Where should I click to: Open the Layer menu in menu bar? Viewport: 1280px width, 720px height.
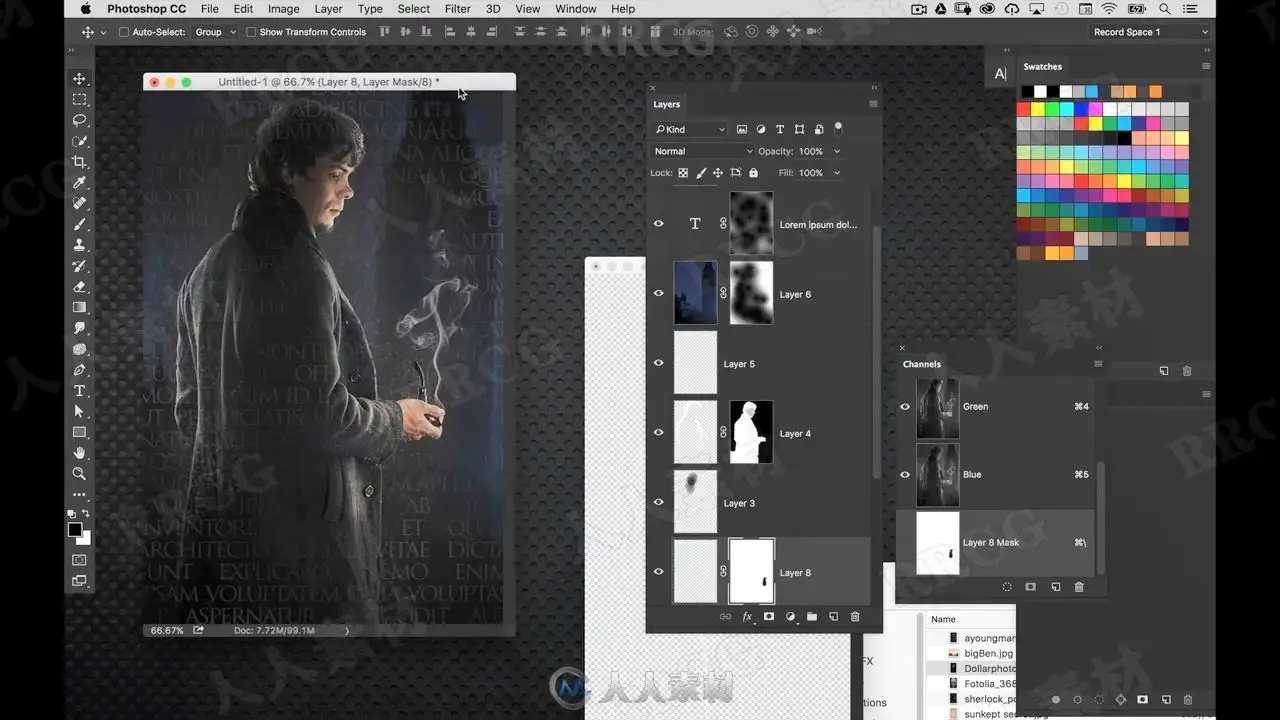pos(328,9)
